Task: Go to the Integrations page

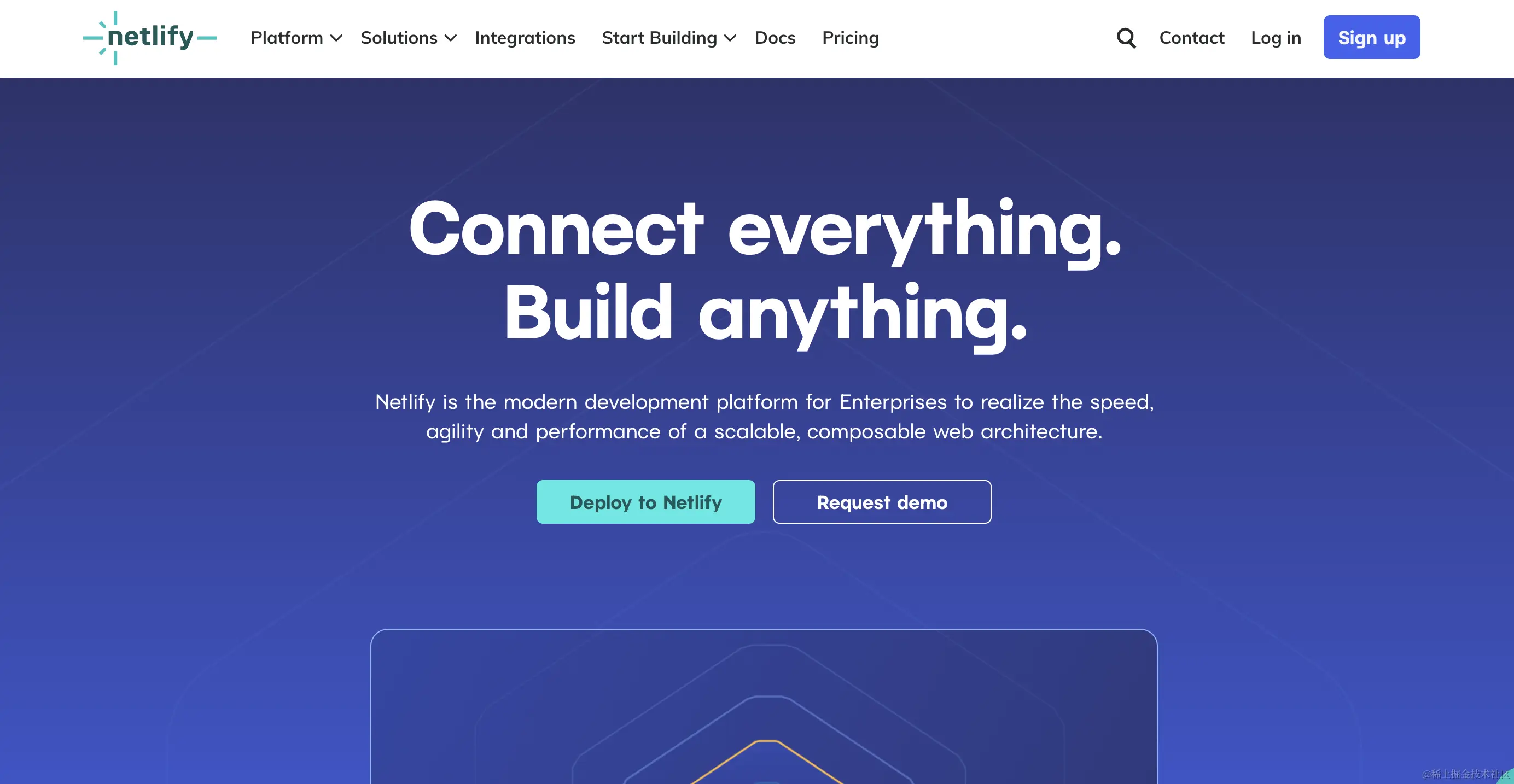Action: click(x=525, y=38)
